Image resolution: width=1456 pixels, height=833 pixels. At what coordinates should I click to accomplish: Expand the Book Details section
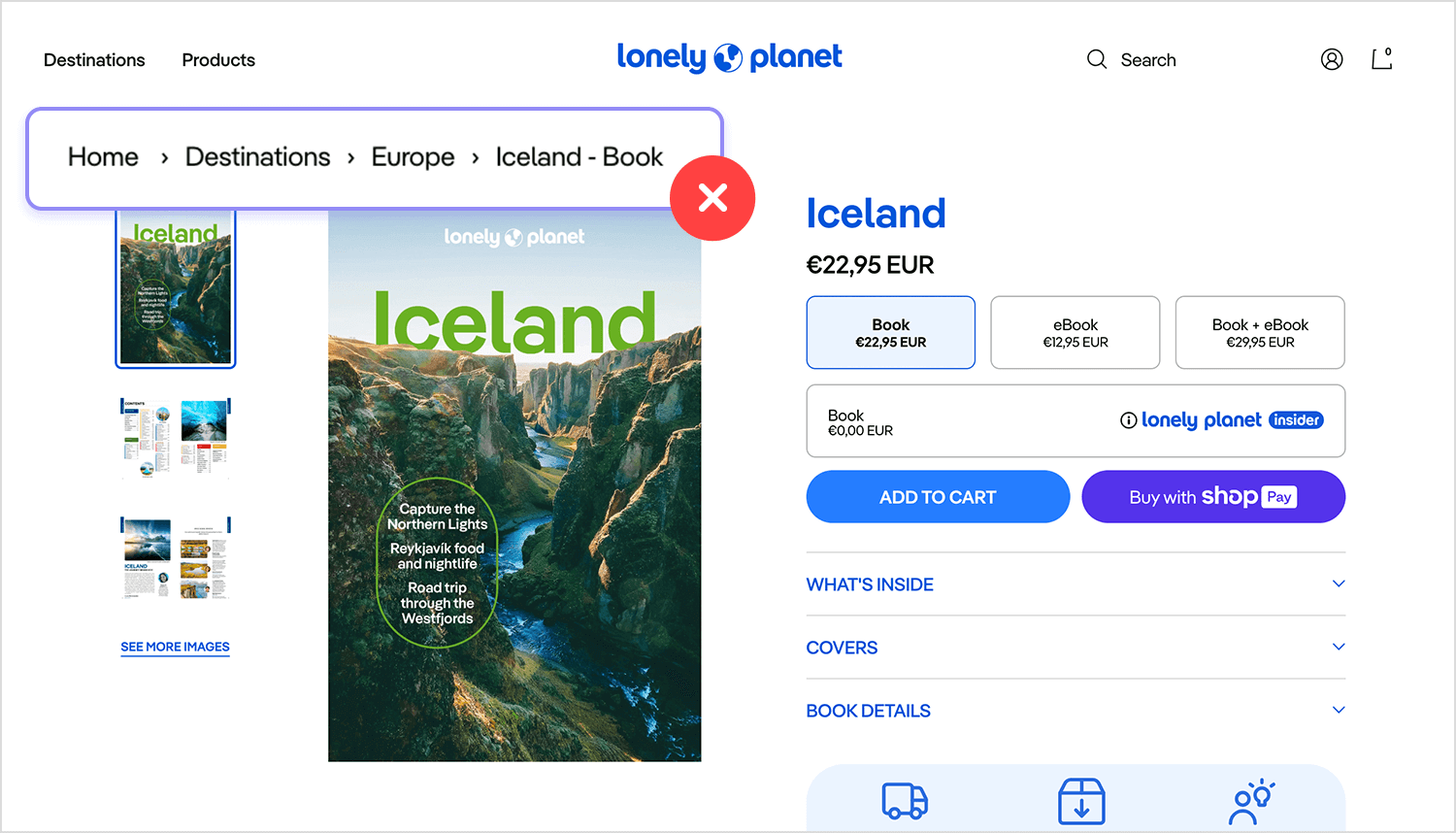(x=1075, y=711)
